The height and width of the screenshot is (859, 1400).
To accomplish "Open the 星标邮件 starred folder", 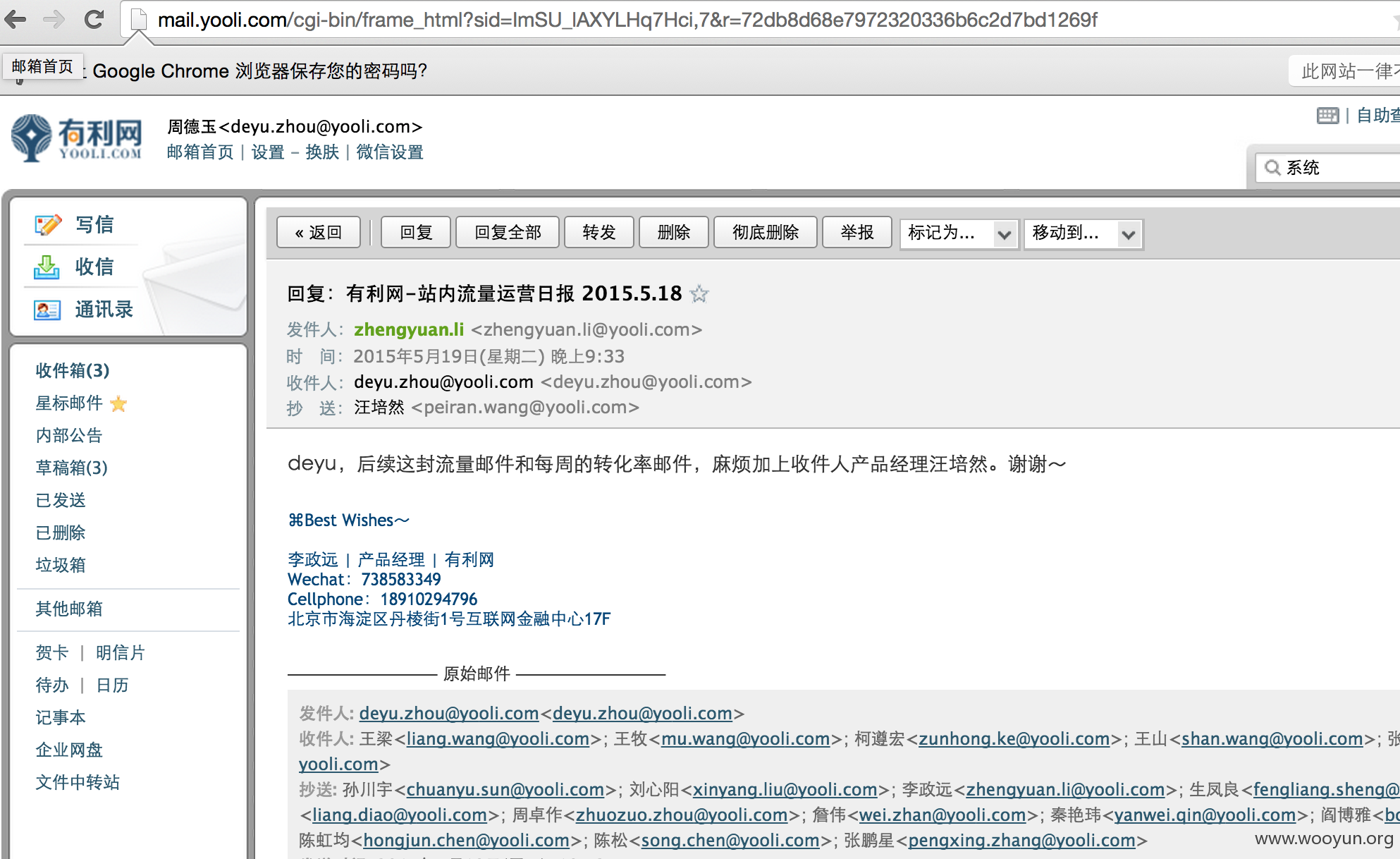I will (69, 403).
